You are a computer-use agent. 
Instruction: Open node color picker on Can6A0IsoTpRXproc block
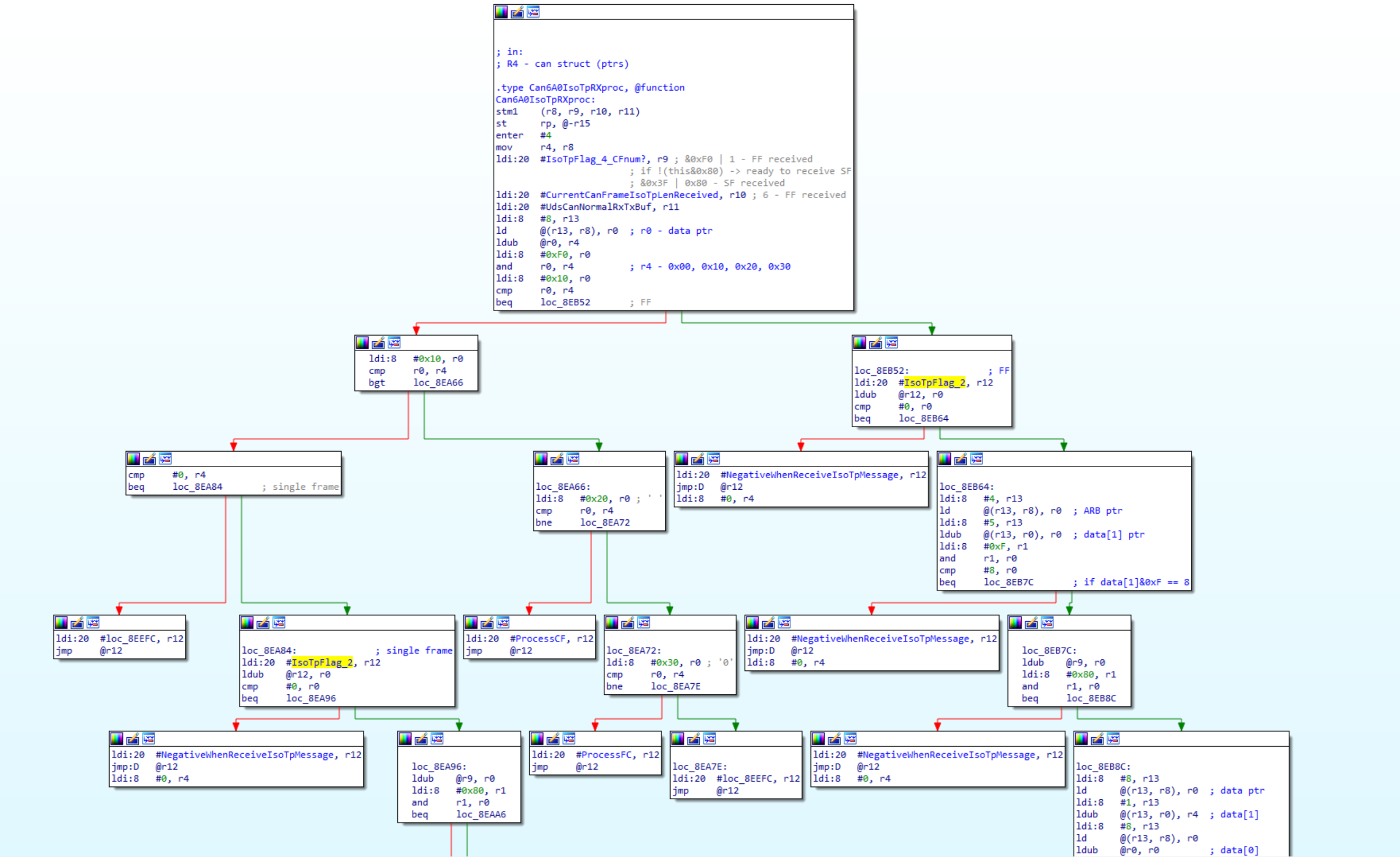[x=501, y=12]
